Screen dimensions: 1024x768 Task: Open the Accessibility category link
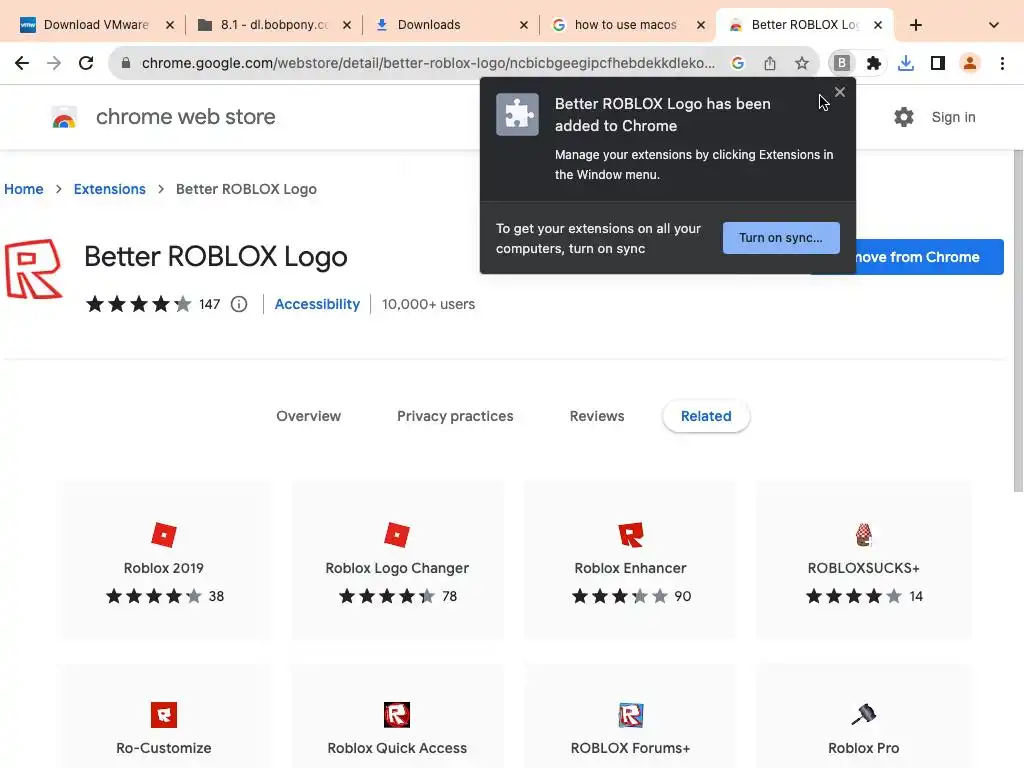pyautogui.click(x=317, y=304)
